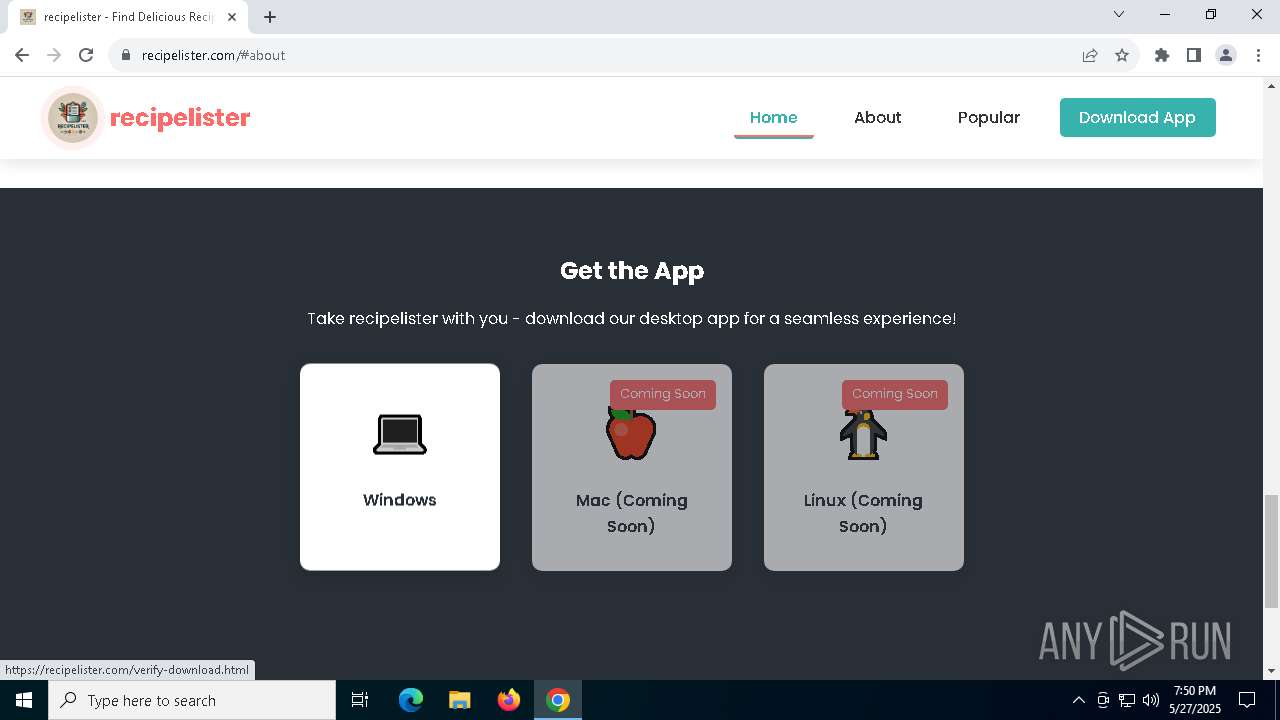This screenshot has height=720, width=1280.
Task: Click the Linux Coming Soon badge
Action: coord(895,394)
